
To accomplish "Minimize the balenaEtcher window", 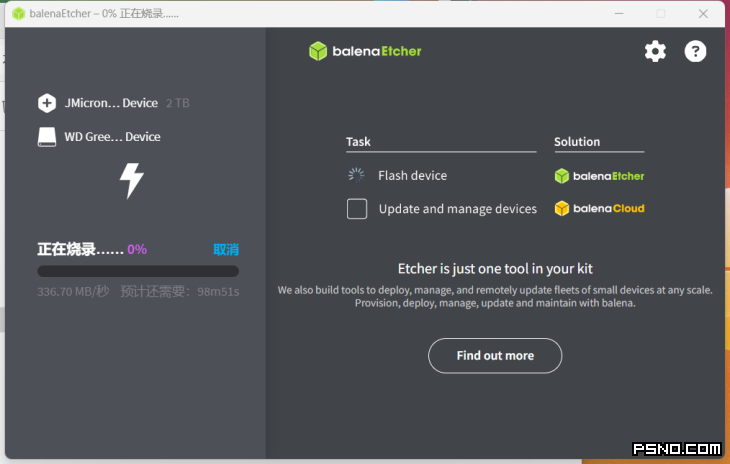I will click(619, 13).
